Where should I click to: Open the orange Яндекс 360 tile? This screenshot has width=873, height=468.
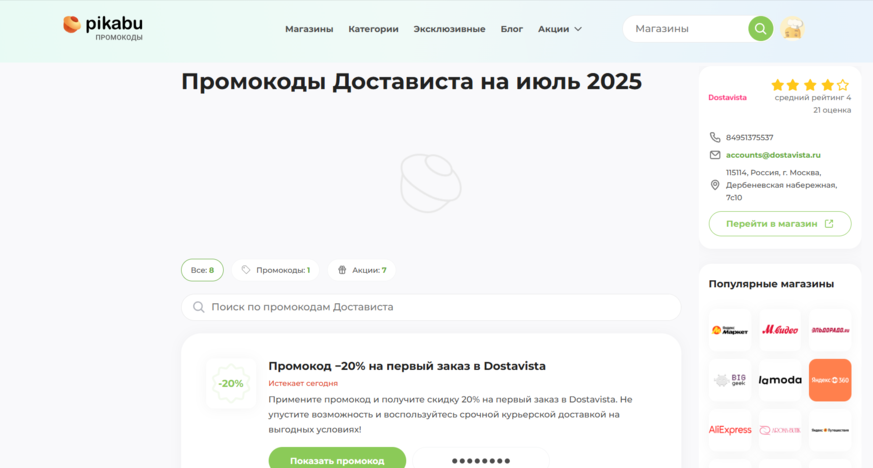(830, 380)
